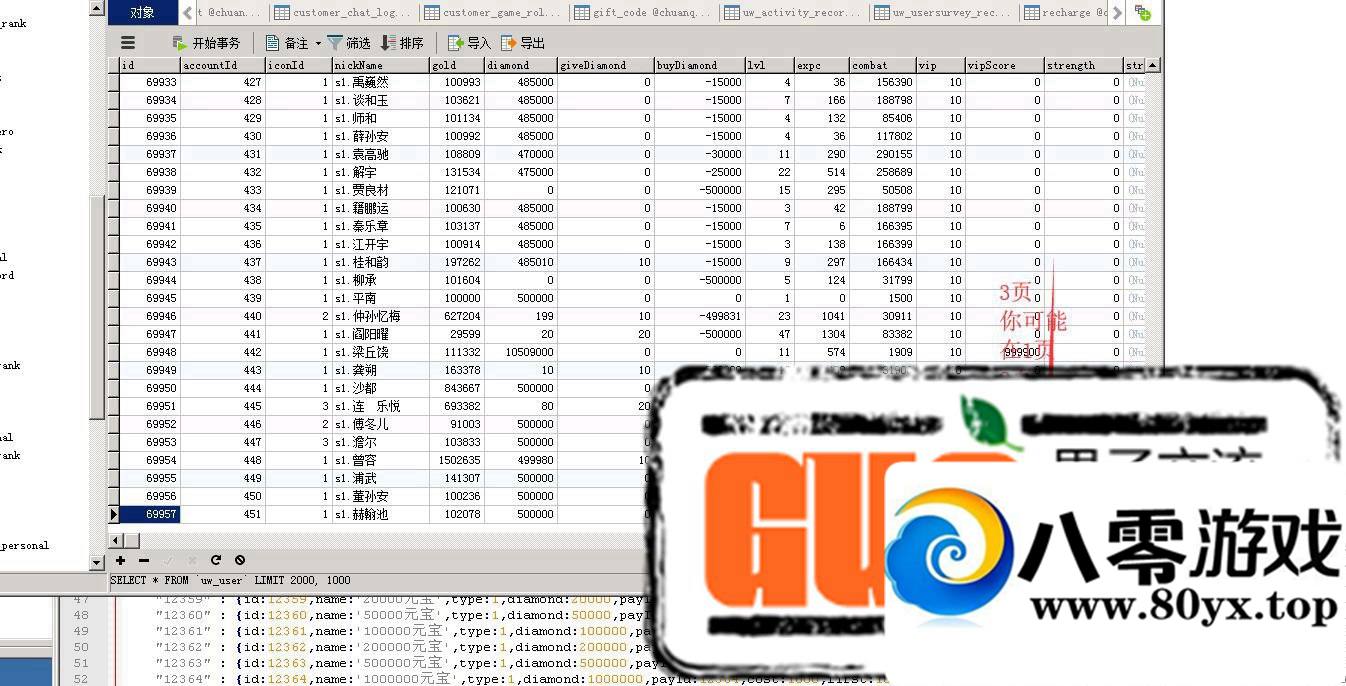Click expc cell 1304
1346x686 pixels.
pyautogui.click(x=821, y=334)
